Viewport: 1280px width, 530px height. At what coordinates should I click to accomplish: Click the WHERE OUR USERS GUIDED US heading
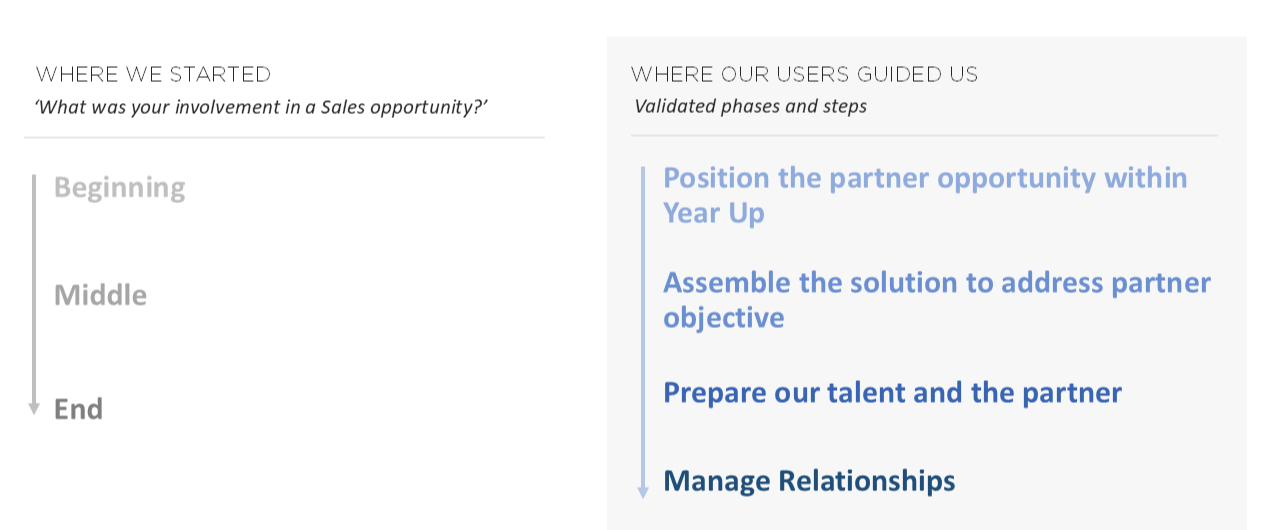(804, 74)
